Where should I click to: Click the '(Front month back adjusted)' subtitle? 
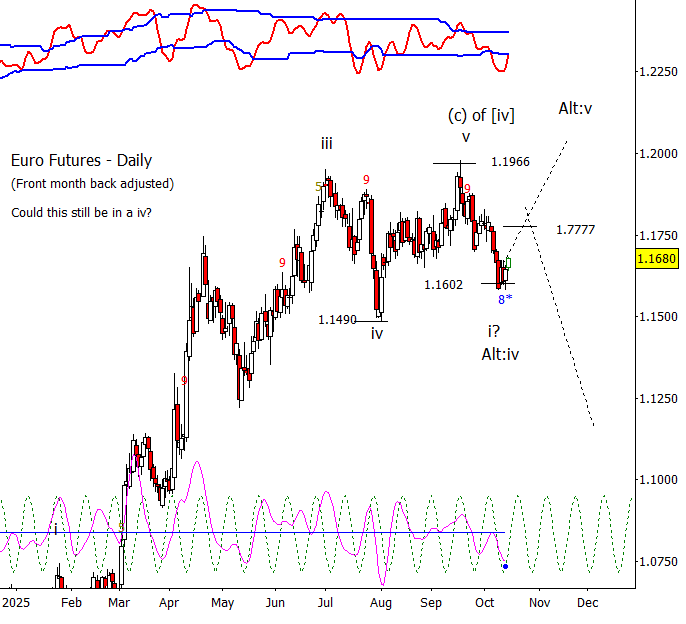click(92, 184)
